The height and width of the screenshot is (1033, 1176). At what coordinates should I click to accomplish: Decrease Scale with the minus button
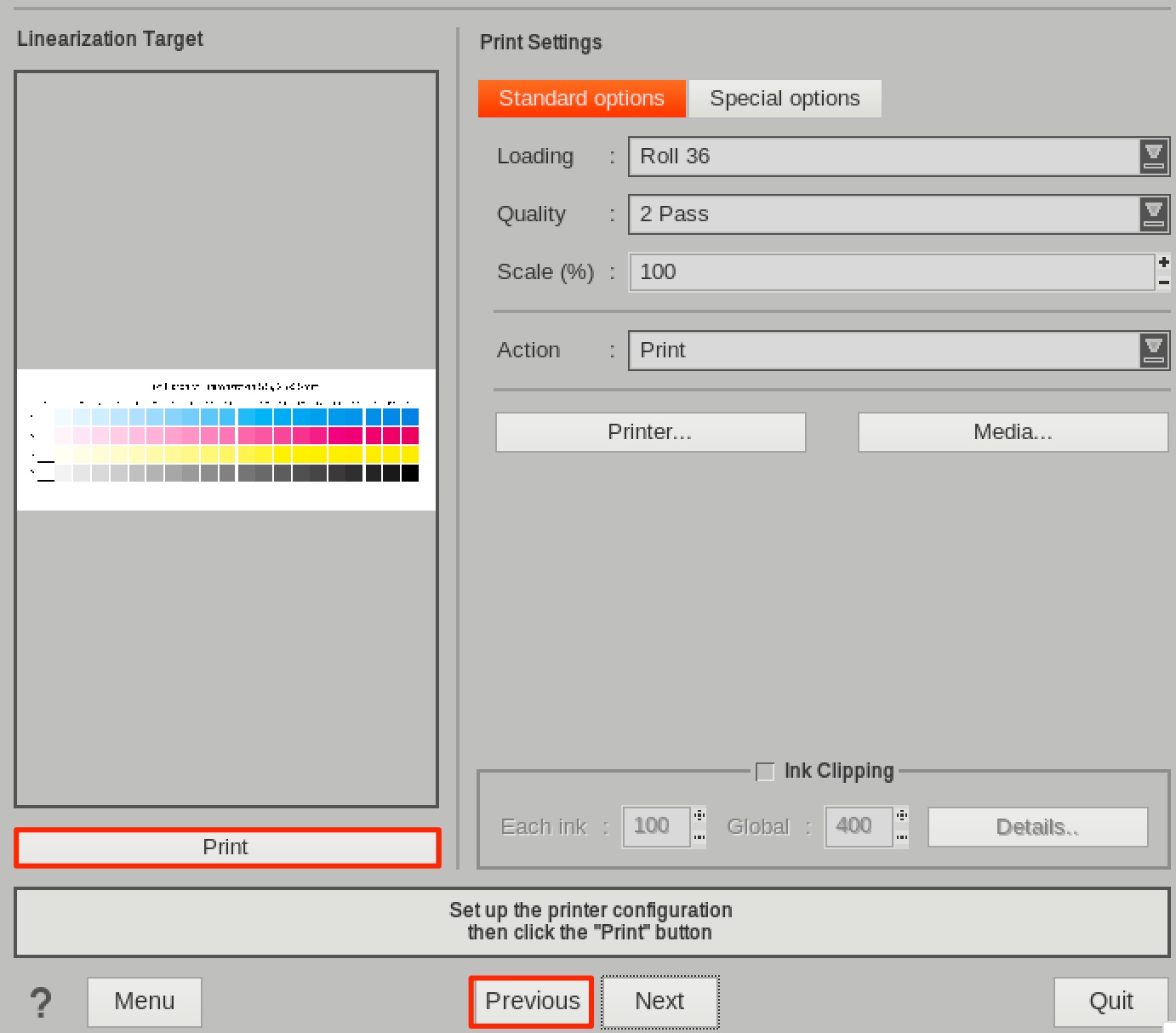[1163, 283]
